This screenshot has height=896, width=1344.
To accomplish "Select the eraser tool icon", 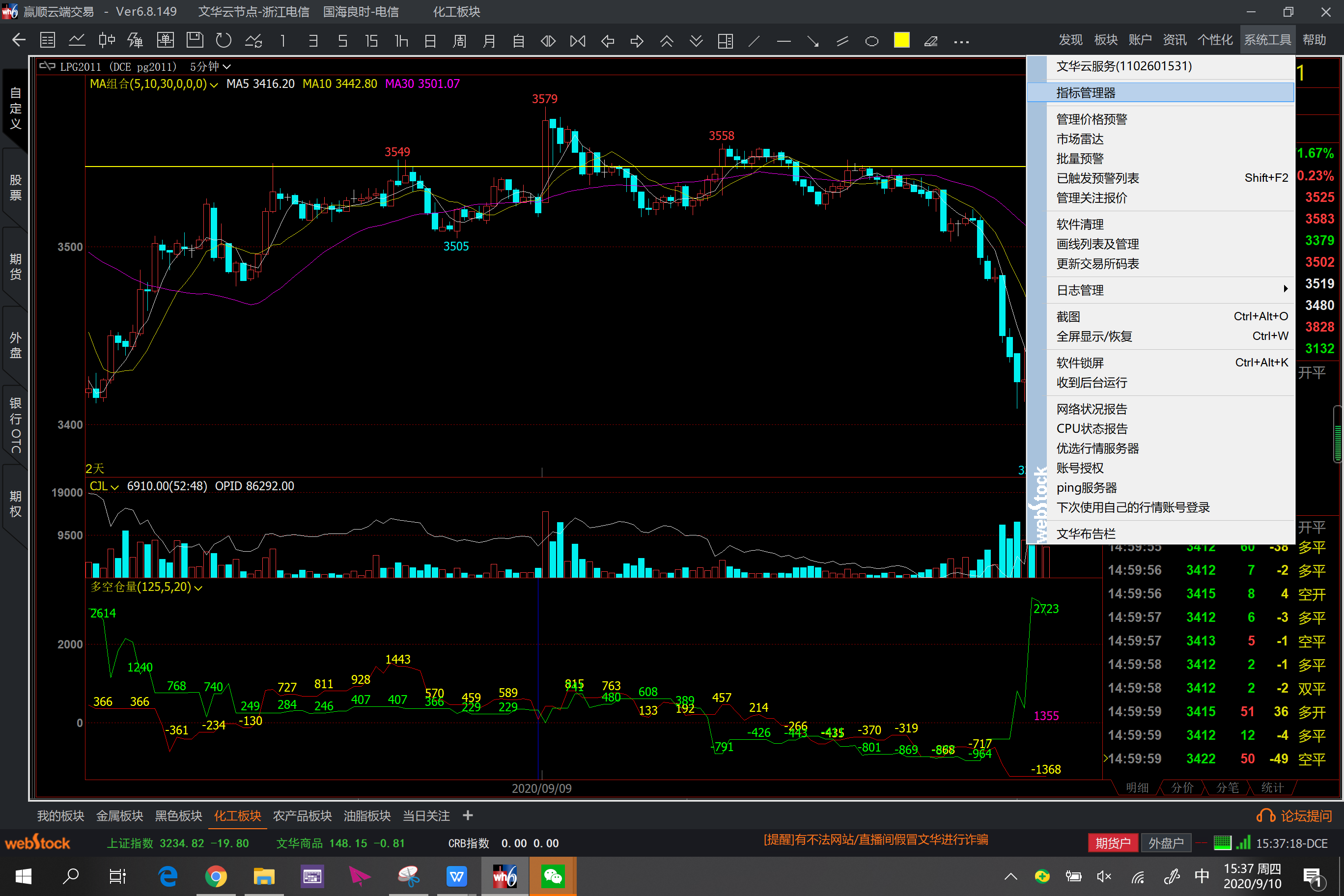I will 931,41.
